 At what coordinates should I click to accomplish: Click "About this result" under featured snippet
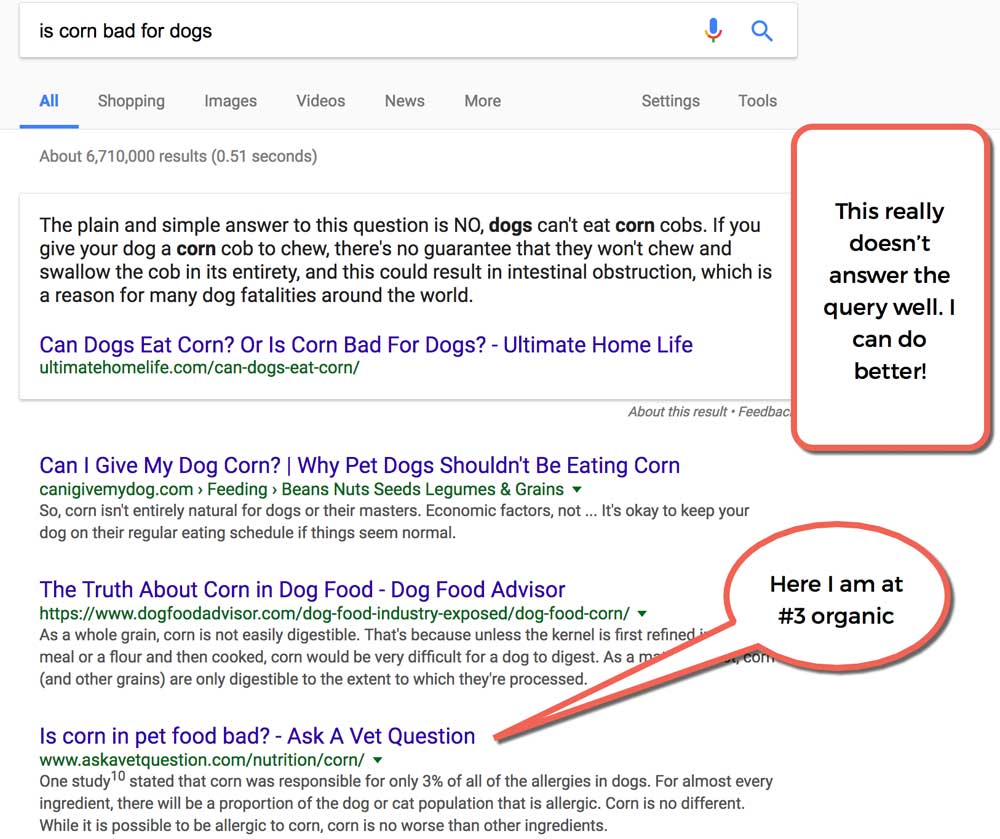coord(678,412)
